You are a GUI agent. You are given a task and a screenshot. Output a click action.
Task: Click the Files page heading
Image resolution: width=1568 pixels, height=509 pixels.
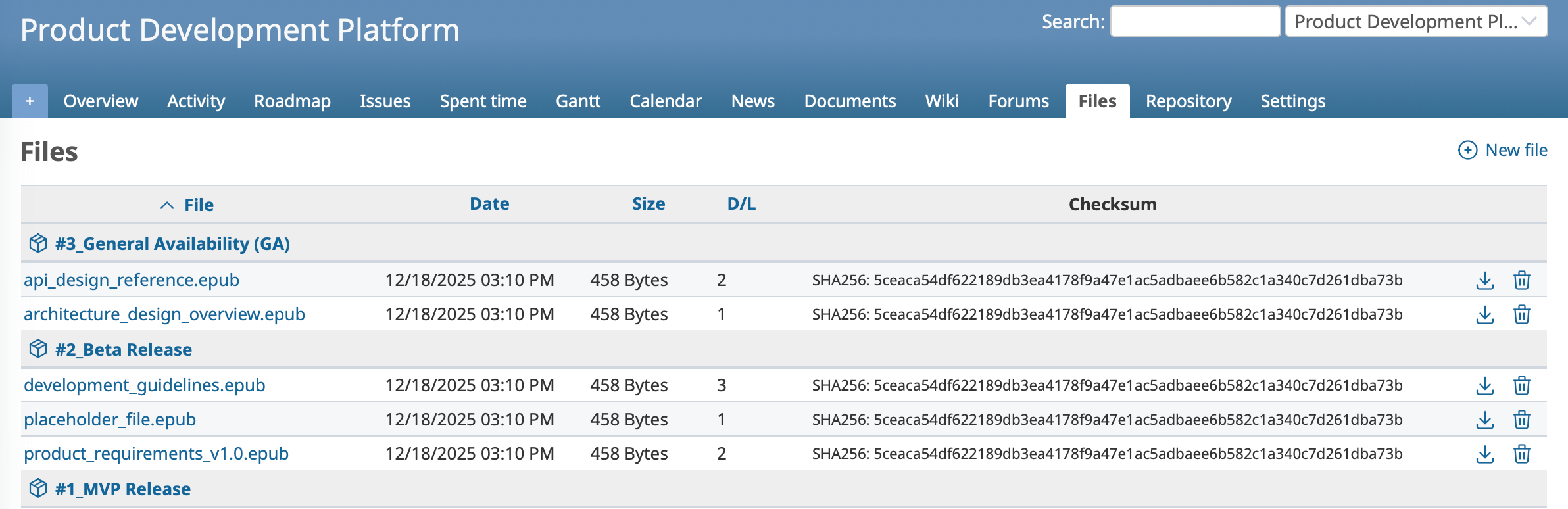click(49, 152)
